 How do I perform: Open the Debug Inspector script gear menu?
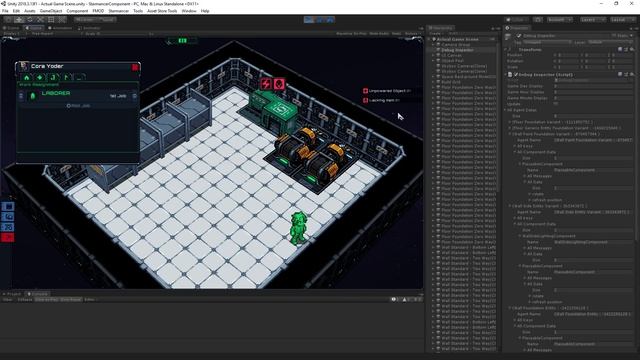631,74
